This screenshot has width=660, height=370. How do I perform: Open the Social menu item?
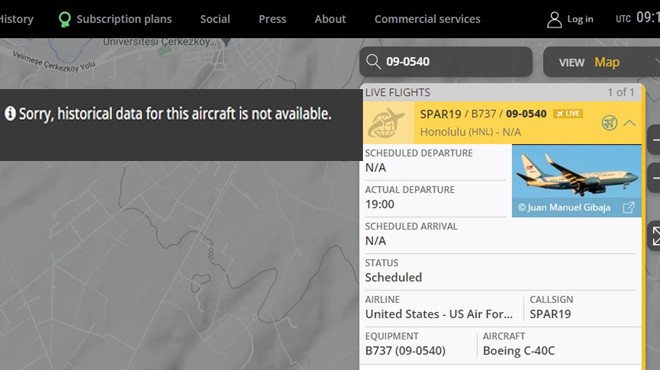(x=215, y=19)
